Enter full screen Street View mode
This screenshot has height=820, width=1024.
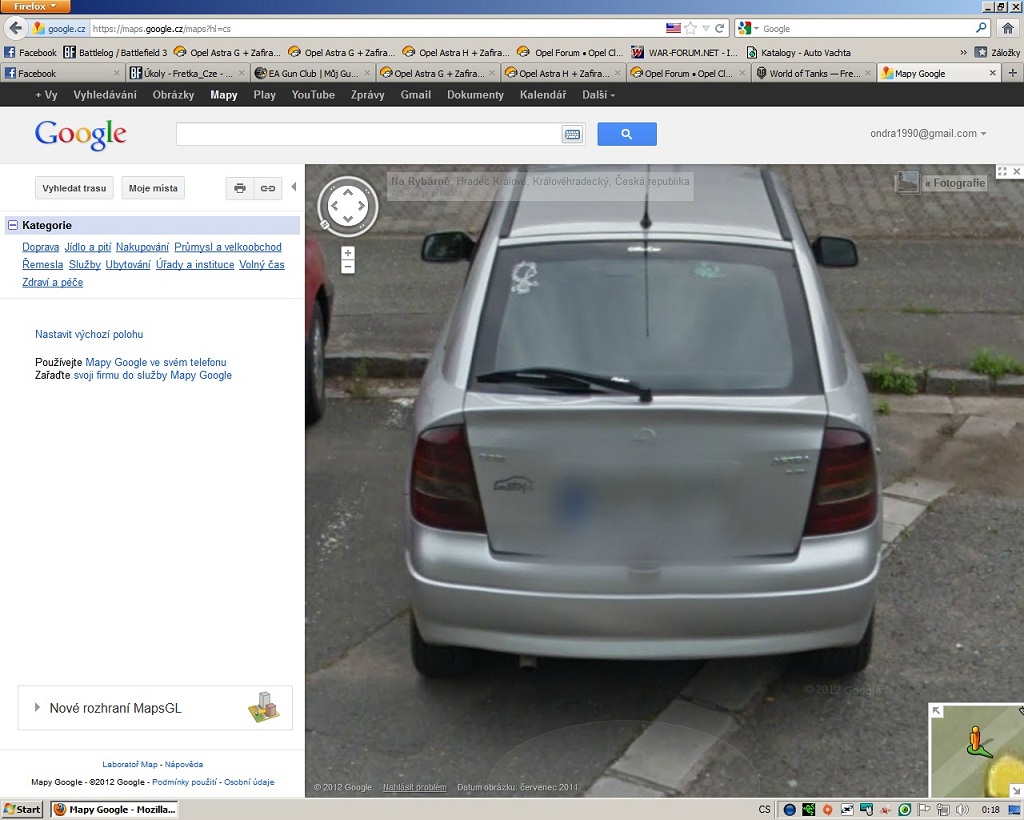click(1003, 172)
